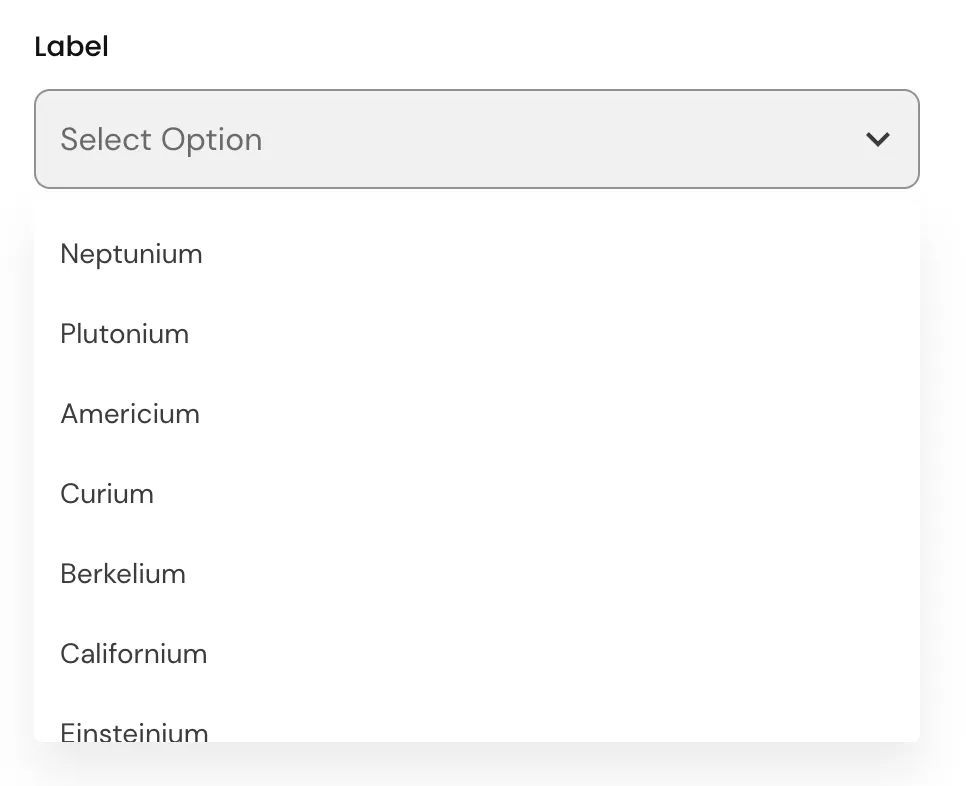Select Californium in the options list
966x786 pixels.
point(134,654)
